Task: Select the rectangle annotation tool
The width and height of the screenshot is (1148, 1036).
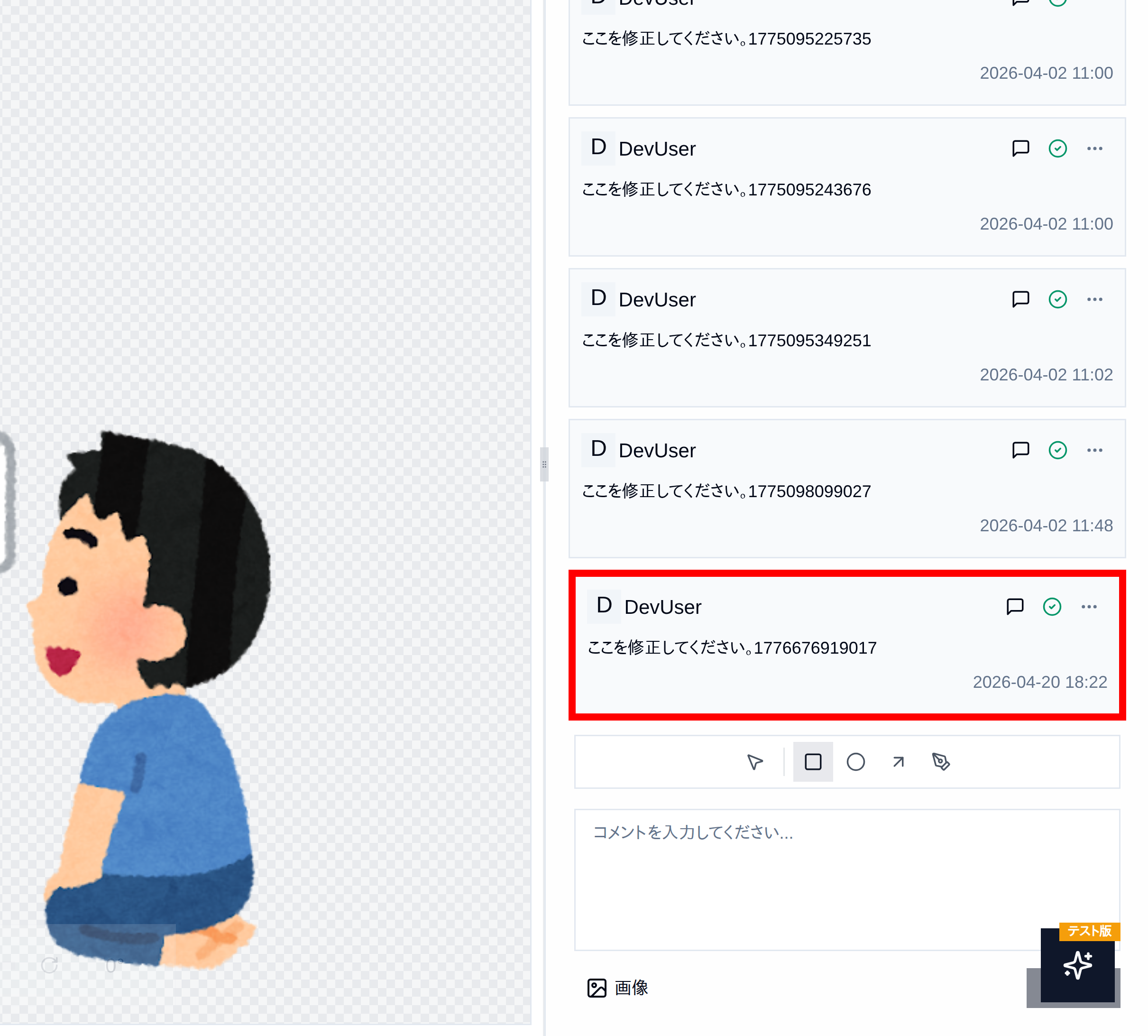Action: (813, 762)
